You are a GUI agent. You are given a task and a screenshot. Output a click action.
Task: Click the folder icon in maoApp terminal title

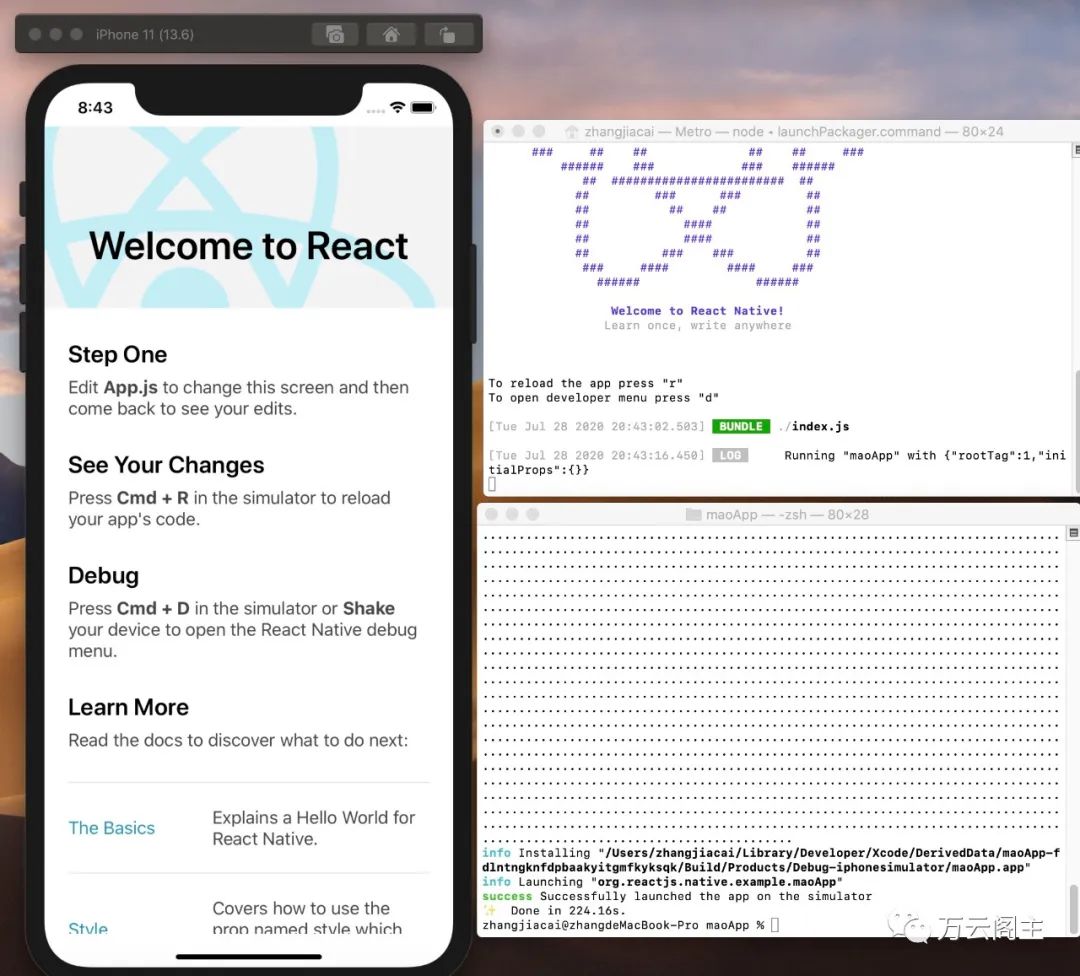[694, 515]
